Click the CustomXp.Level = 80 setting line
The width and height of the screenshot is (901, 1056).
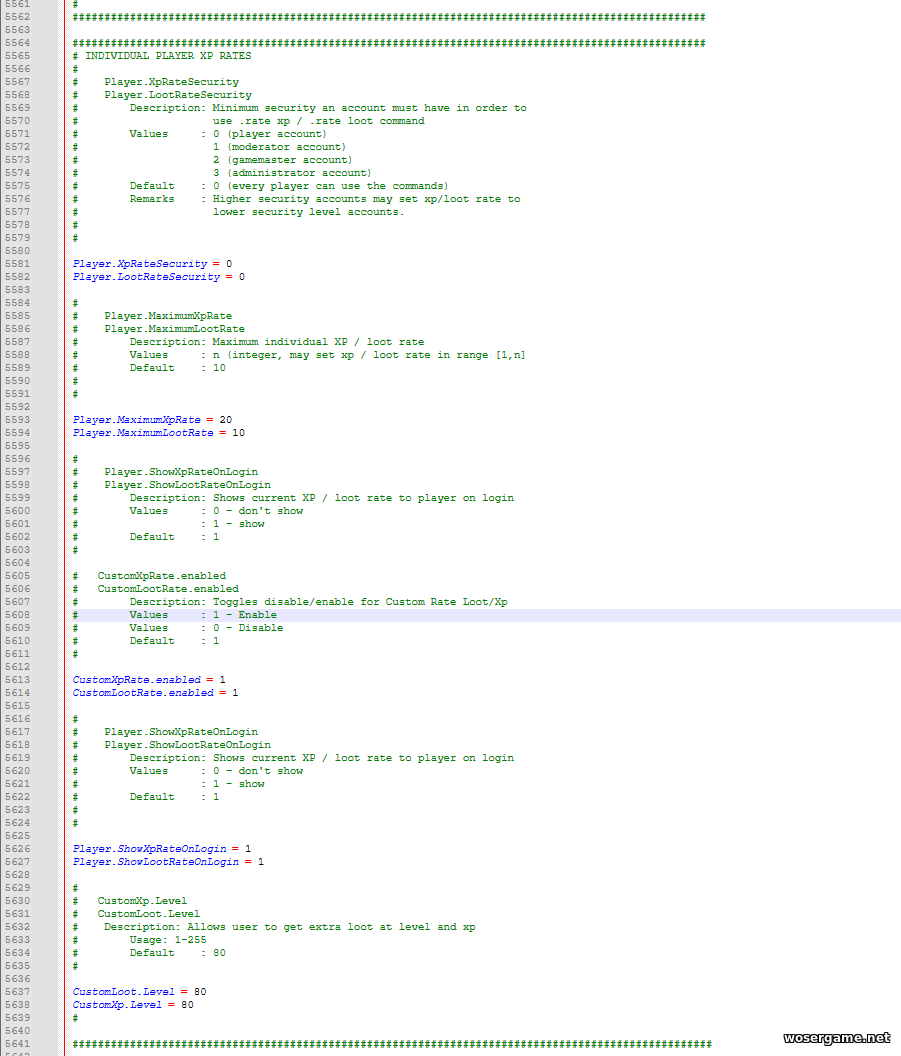(132, 1005)
